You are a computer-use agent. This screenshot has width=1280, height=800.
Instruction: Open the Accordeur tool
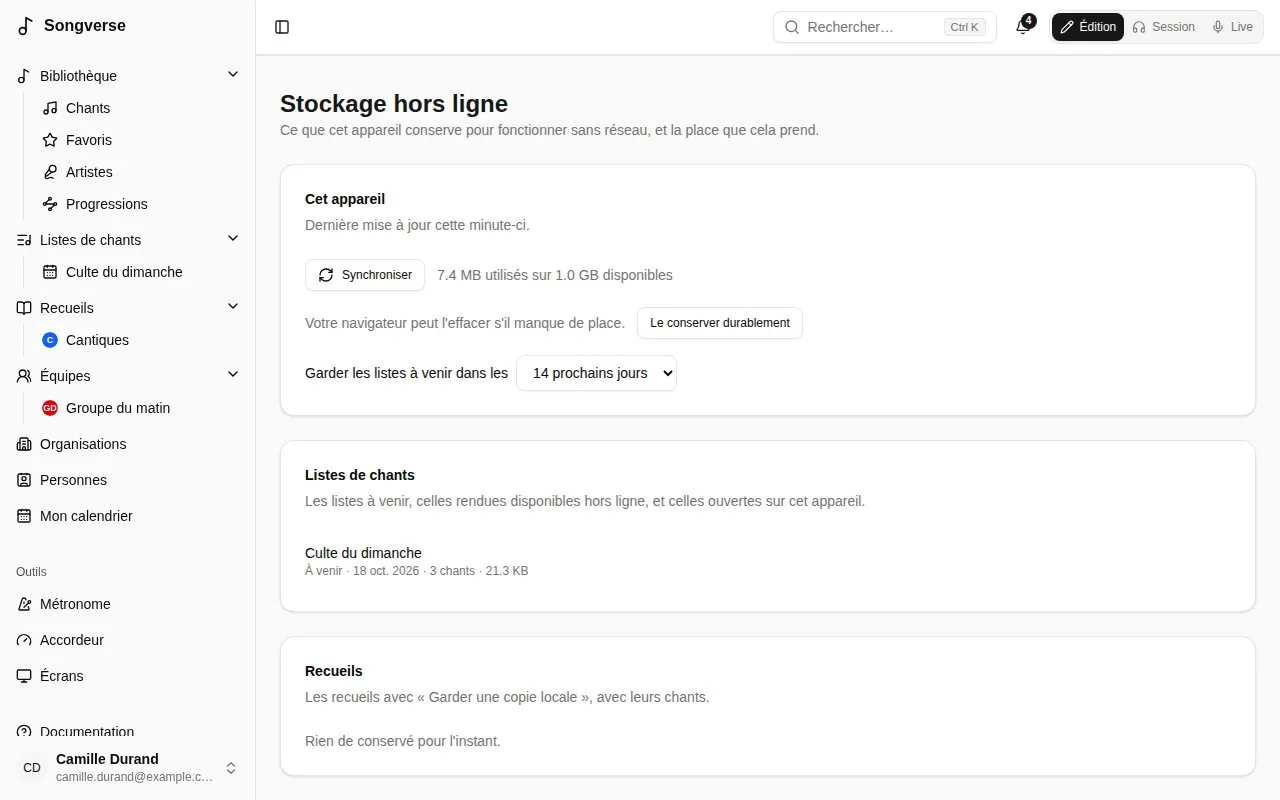coord(128,640)
